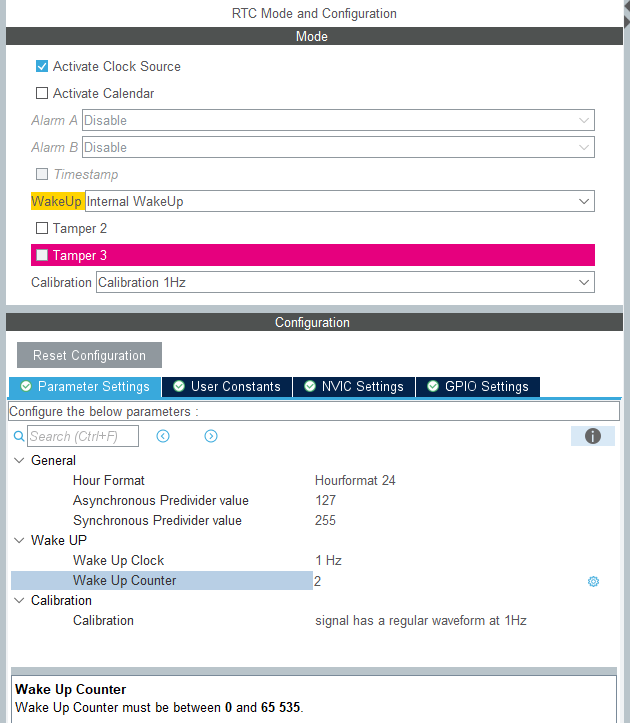
Task: Click the search magnifier icon
Action: tap(19, 437)
